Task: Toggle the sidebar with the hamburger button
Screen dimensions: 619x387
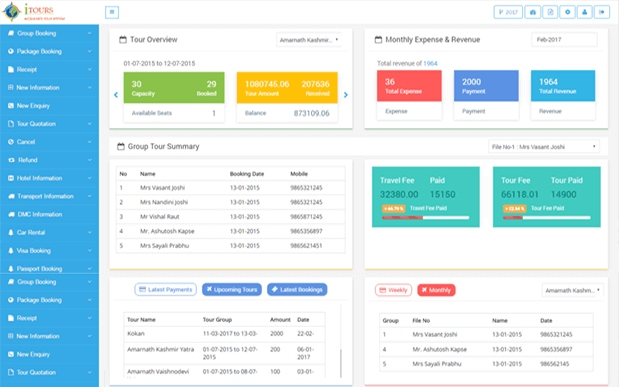Action: [x=112, y=12]
